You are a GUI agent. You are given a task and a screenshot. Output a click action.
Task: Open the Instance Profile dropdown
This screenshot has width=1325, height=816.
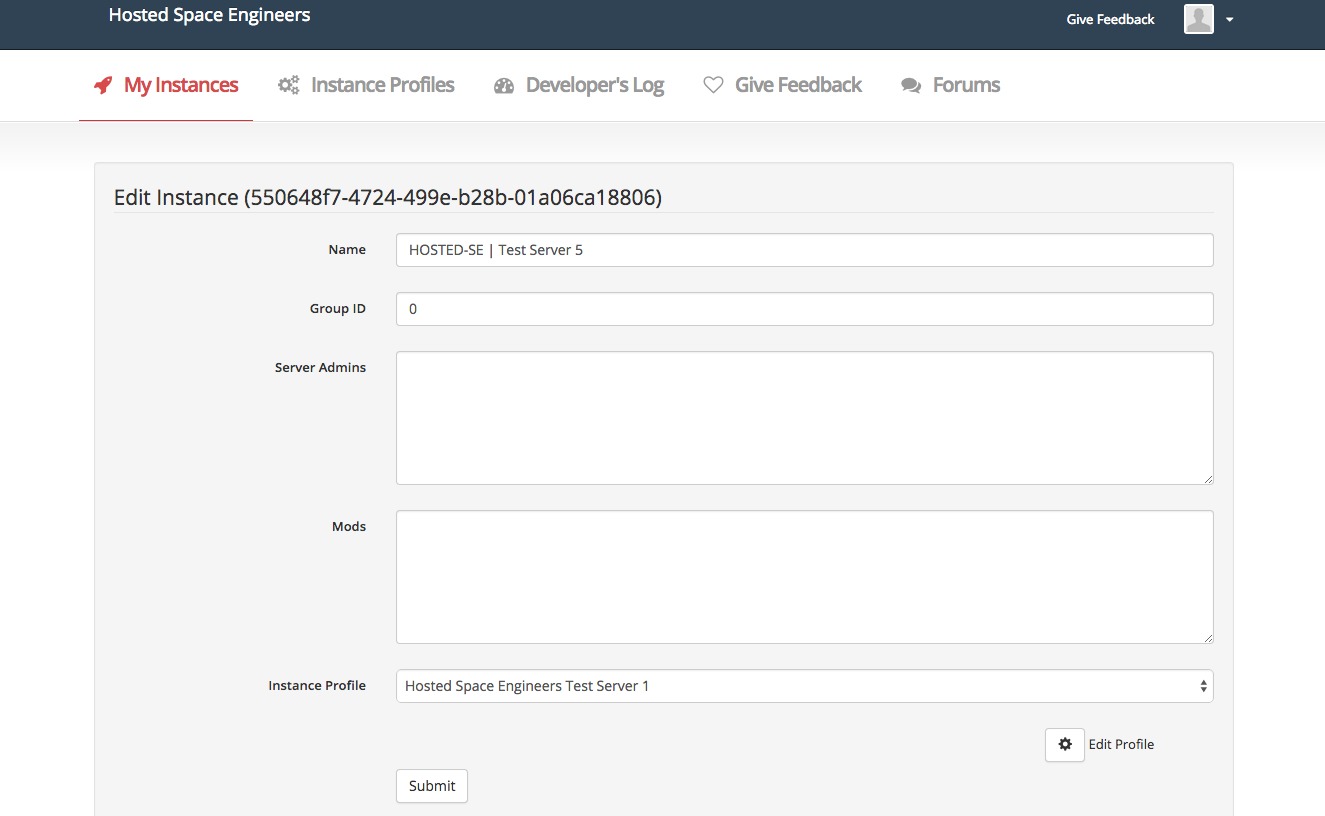(x=805, y=686)
